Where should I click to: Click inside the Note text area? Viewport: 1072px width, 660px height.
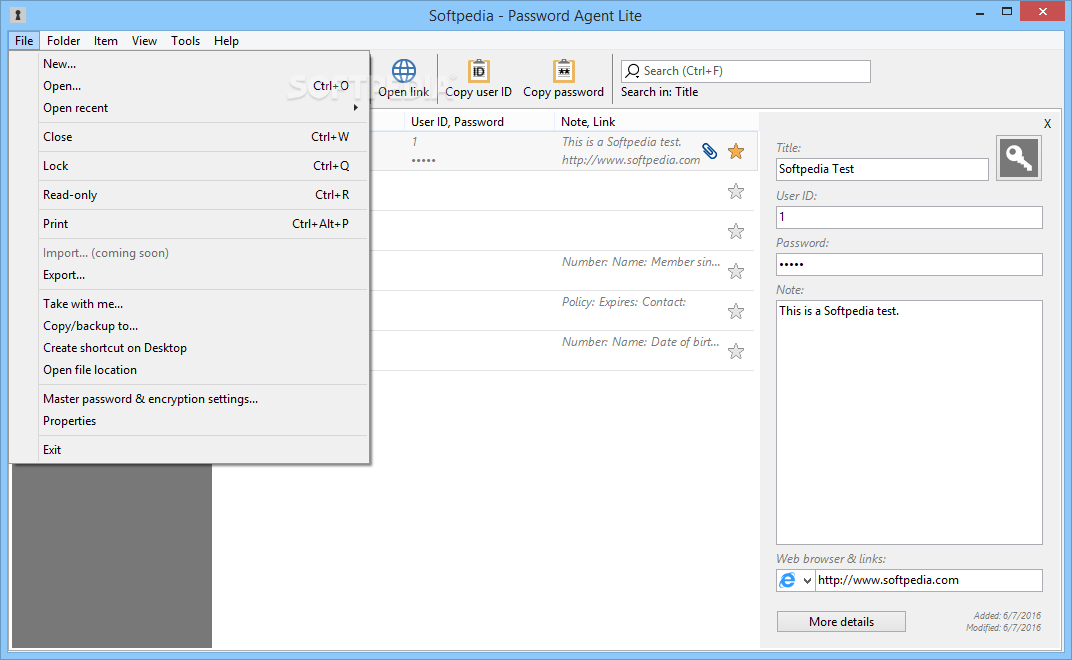click(909, 422)
